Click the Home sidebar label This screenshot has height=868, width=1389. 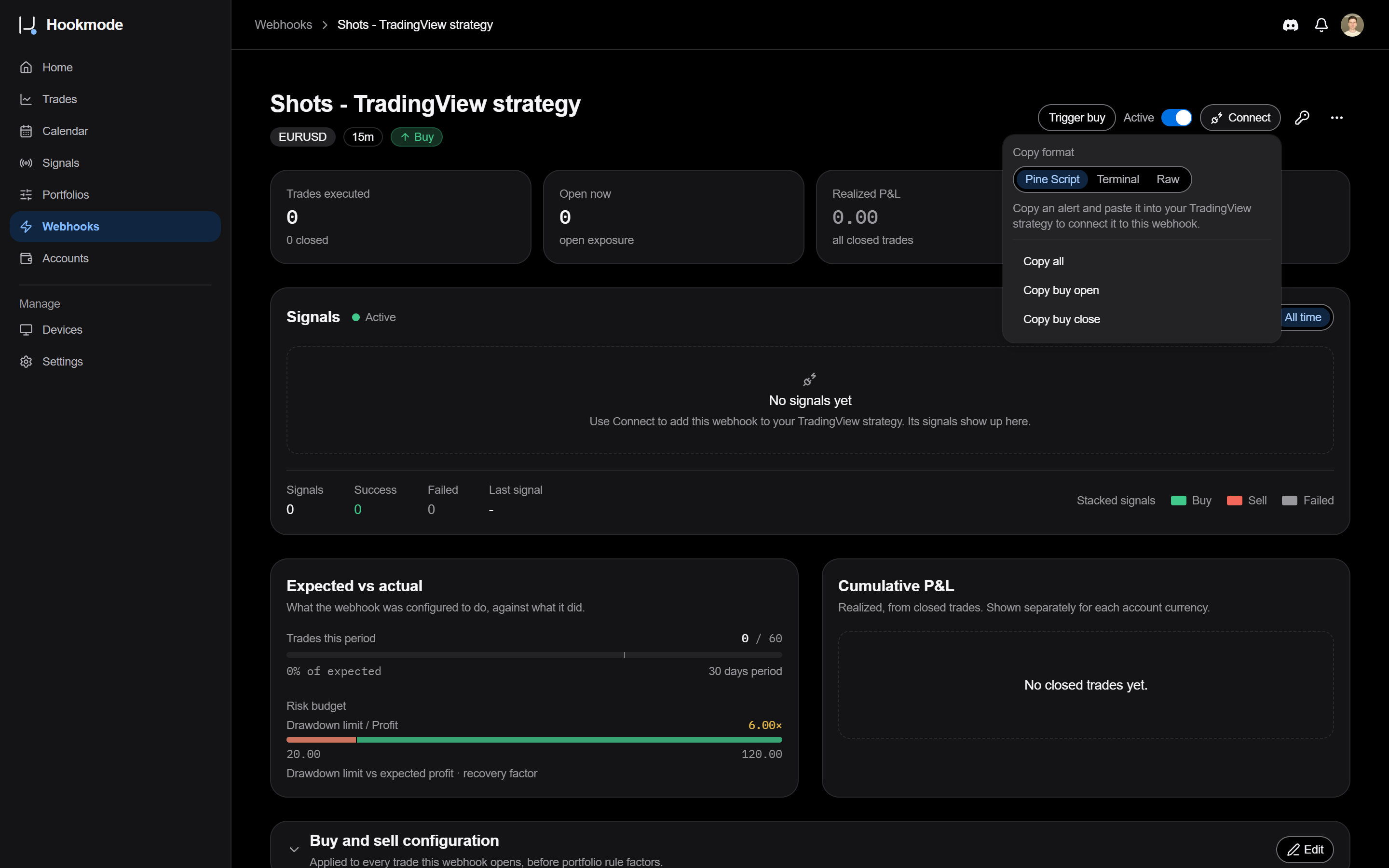(x=57, y=67)
